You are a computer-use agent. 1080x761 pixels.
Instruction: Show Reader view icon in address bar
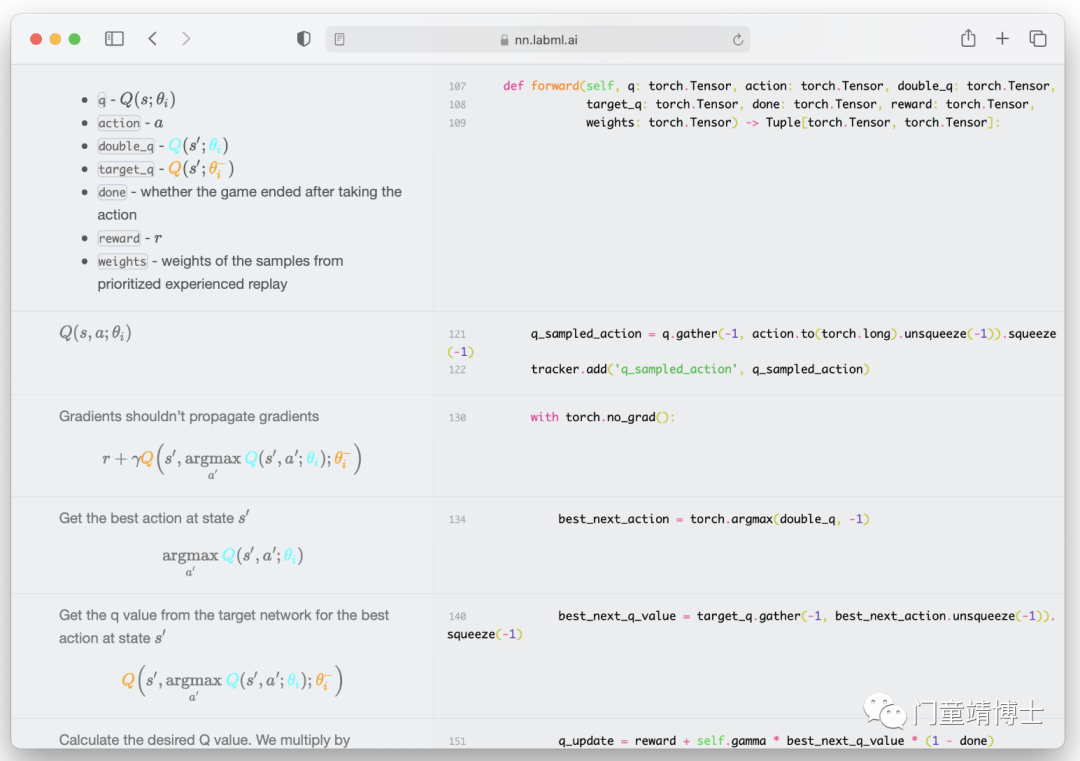(340, 39)
